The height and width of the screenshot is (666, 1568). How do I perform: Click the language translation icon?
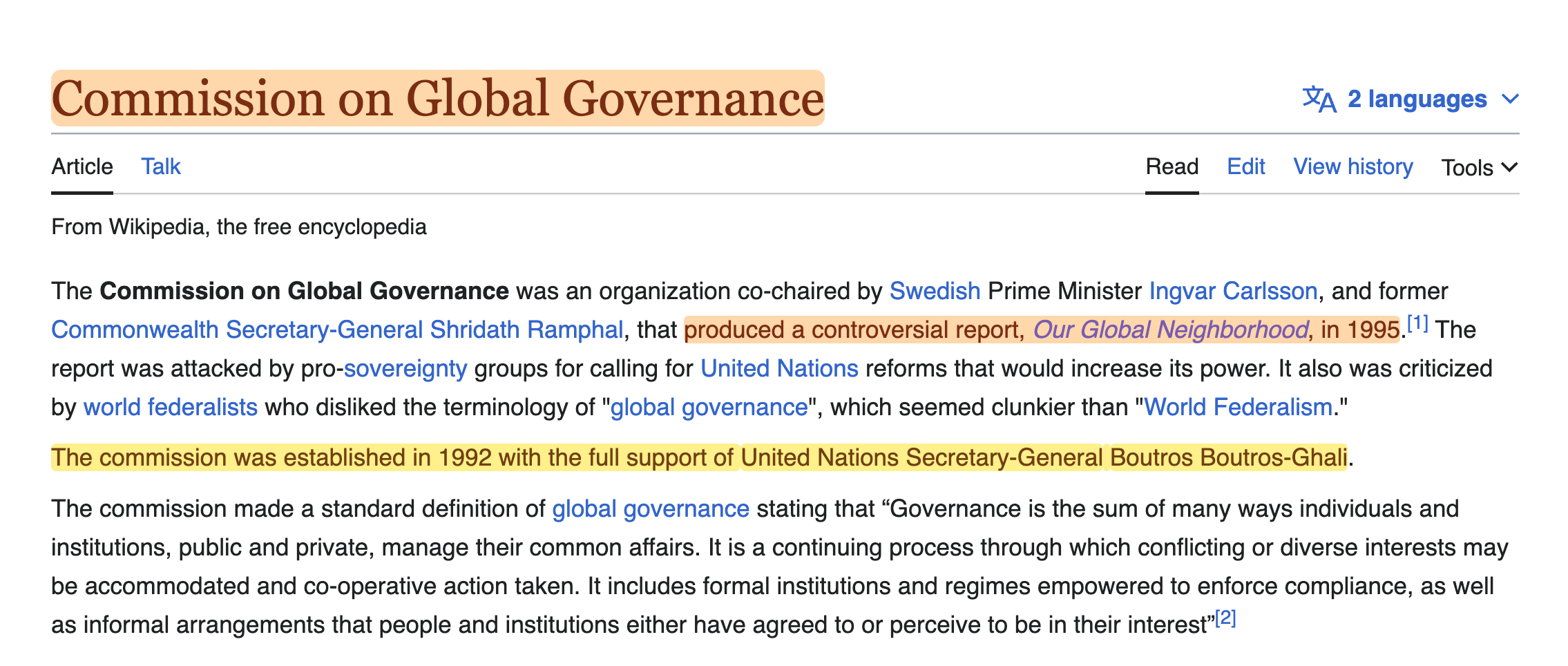[x=1319, y=99]
